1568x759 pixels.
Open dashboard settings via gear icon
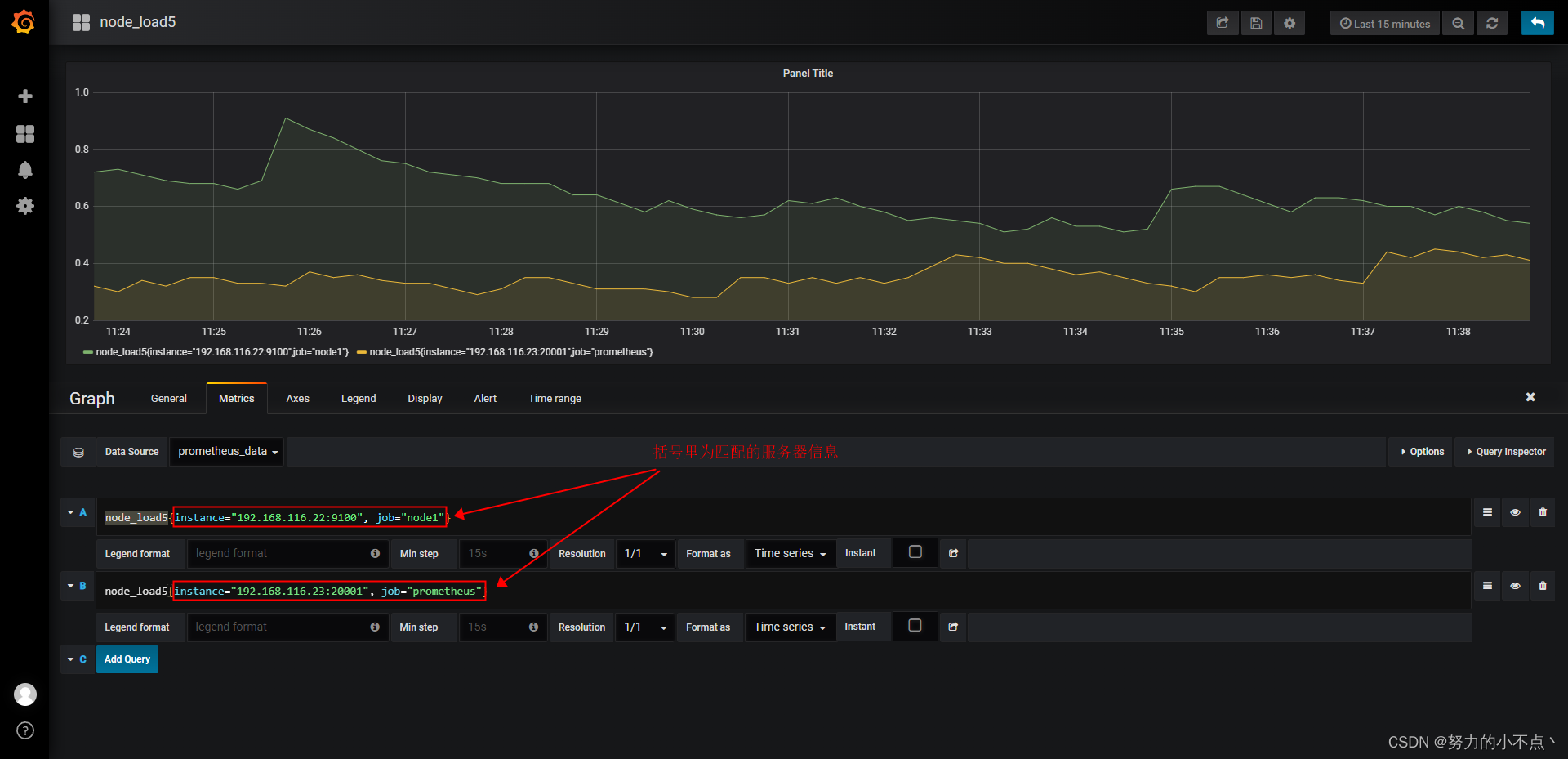click(1290, 23)
